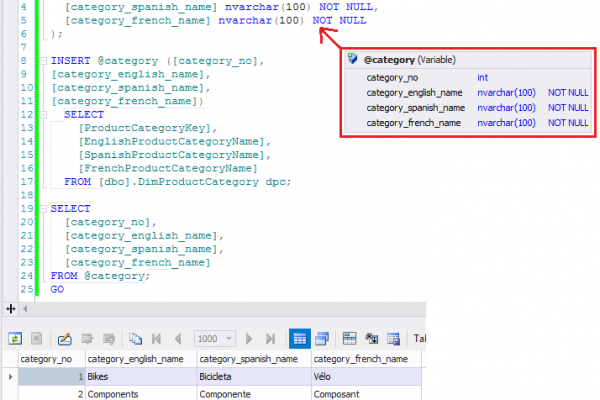Select the Vélo cell
The image size is (600, 400).
pyautogui.click(x=366, y=377)
